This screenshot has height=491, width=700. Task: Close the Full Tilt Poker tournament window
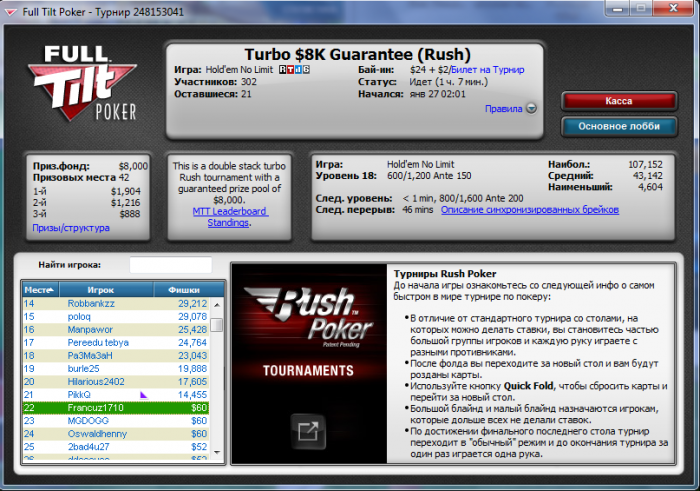click(x=674, y=8)
